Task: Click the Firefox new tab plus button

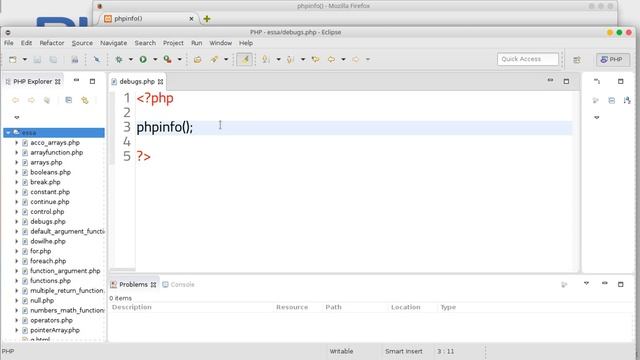Action: click(207, 19)
